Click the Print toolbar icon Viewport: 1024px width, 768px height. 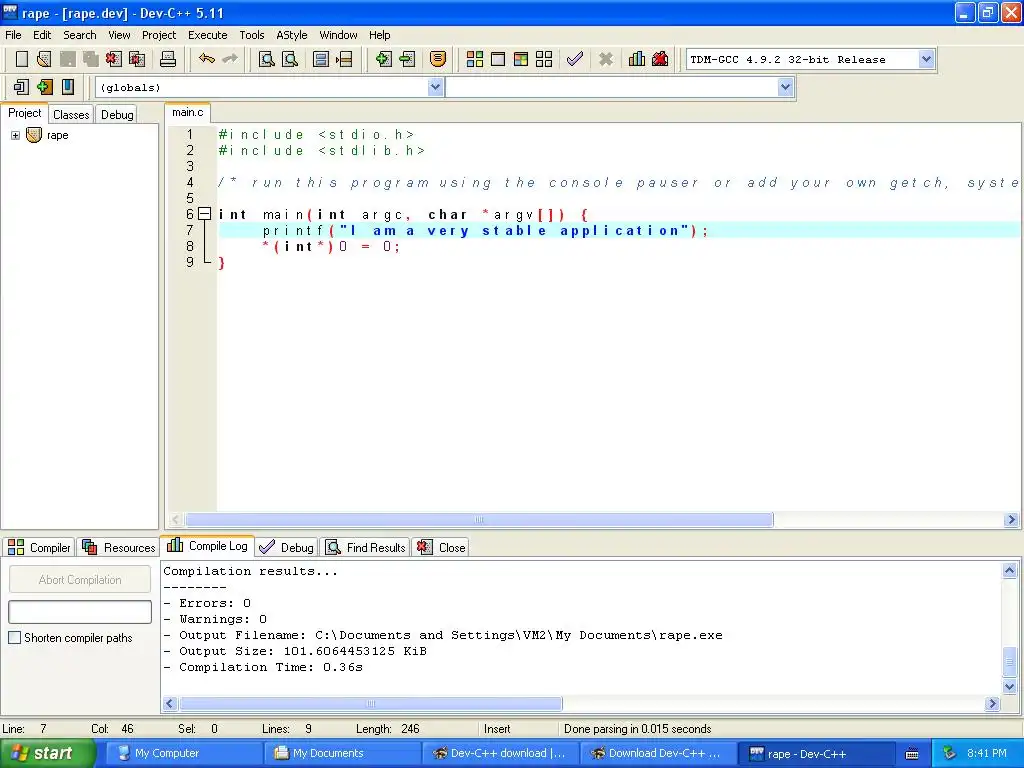coord(168,59)
